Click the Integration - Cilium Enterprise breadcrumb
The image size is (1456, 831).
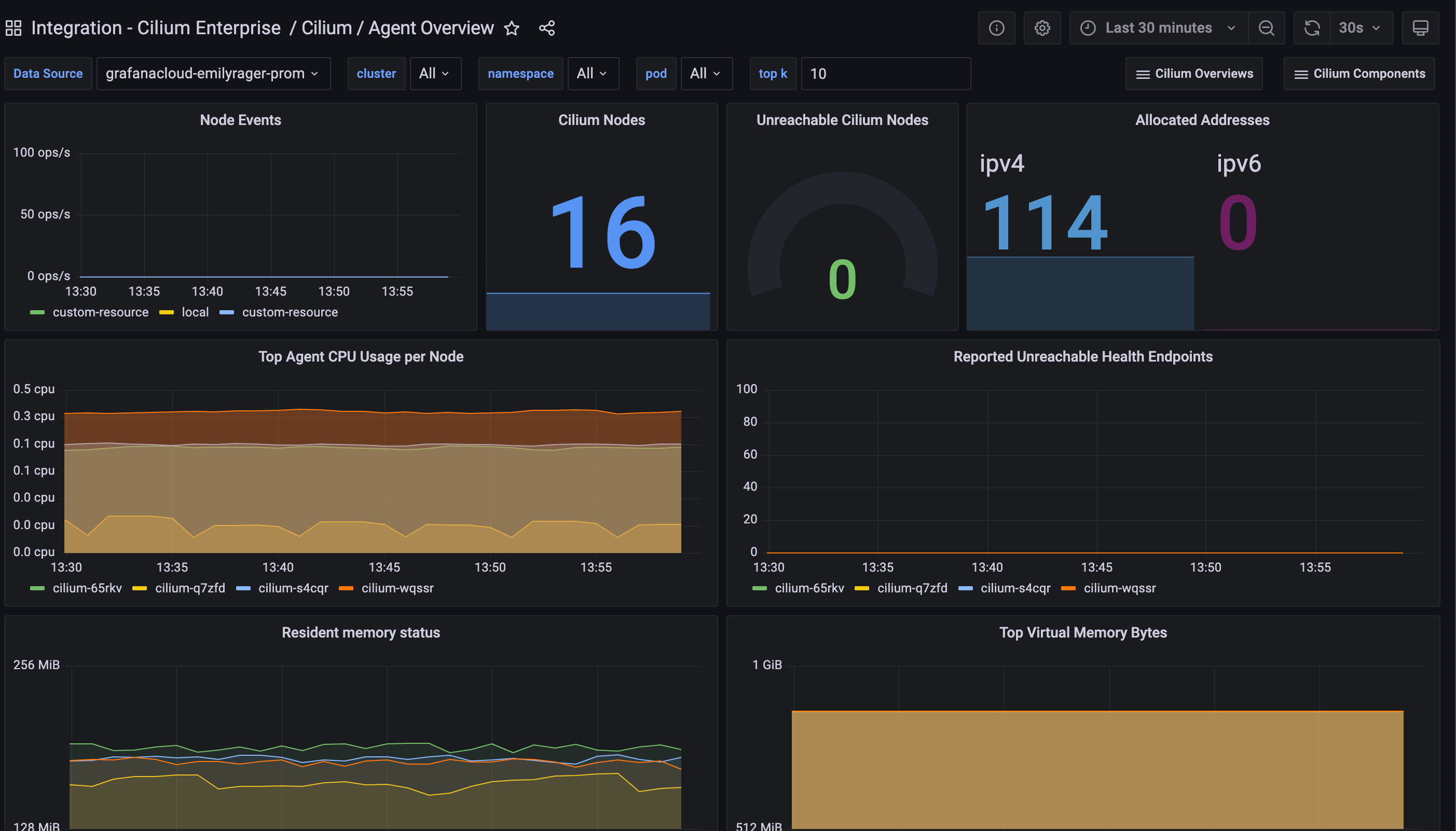pos(156,28)
